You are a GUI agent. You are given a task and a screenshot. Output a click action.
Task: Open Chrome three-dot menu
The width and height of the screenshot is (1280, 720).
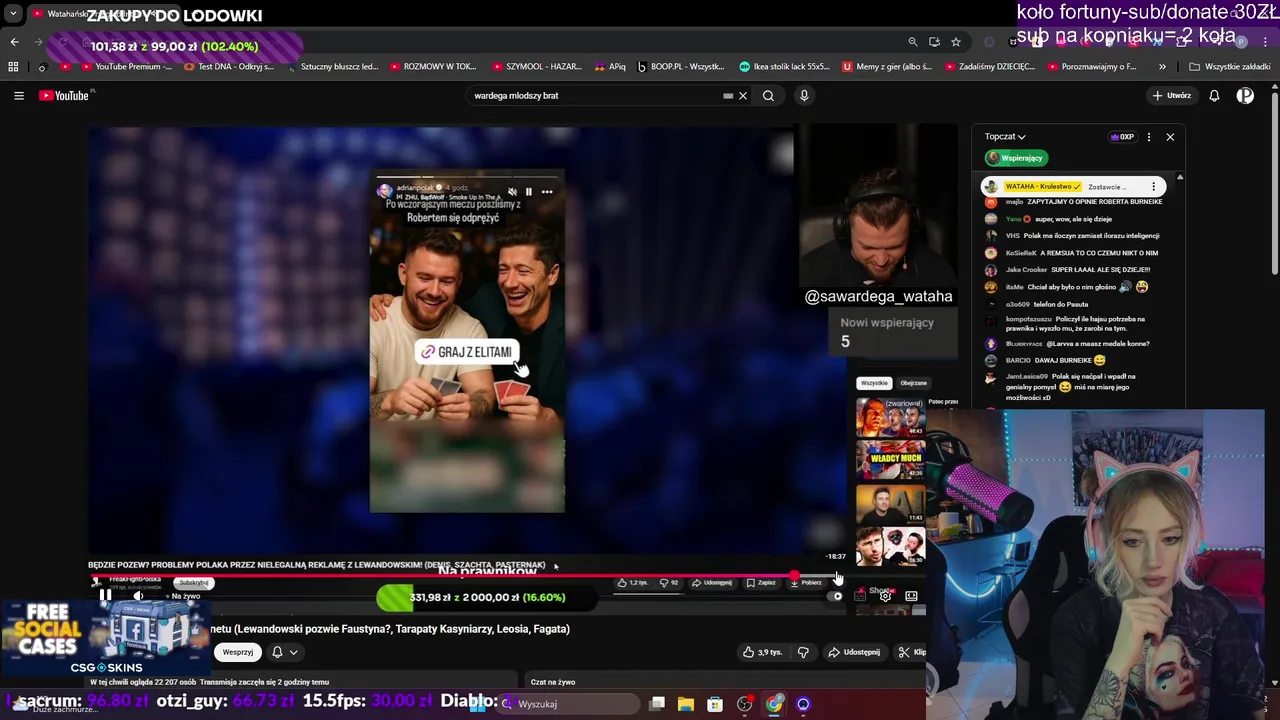1266,42
